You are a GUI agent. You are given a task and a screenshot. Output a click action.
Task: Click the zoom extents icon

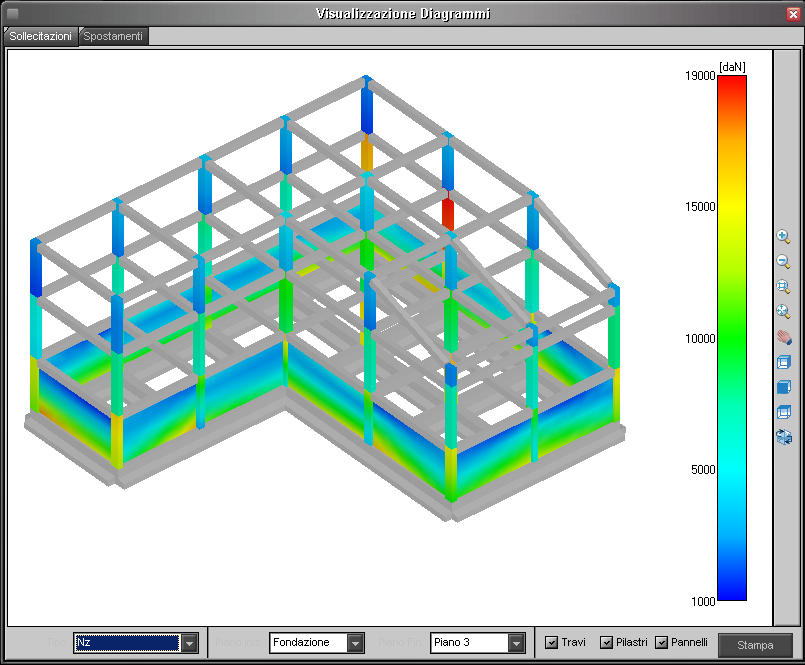(x=784, y=312)
